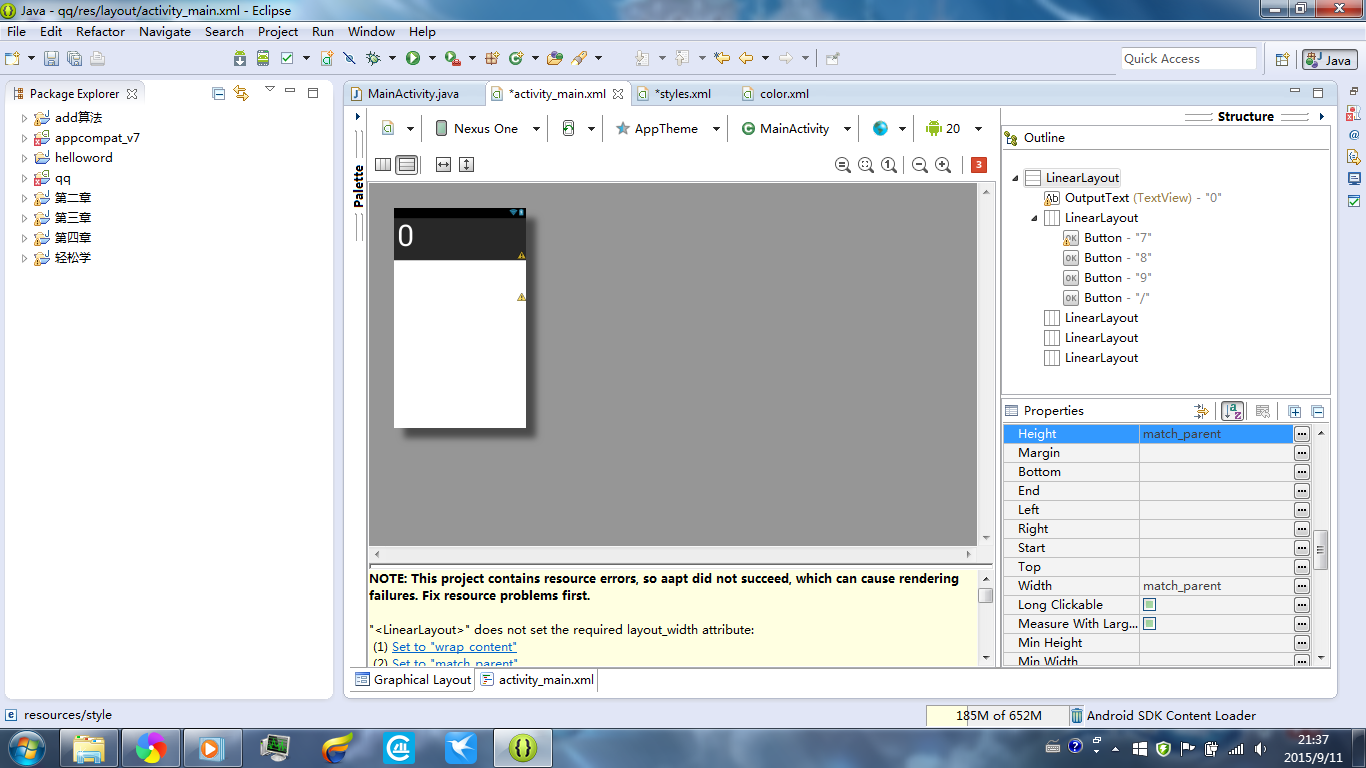Toggle alphabetical sort in Properties

[x=1233, y=411]
